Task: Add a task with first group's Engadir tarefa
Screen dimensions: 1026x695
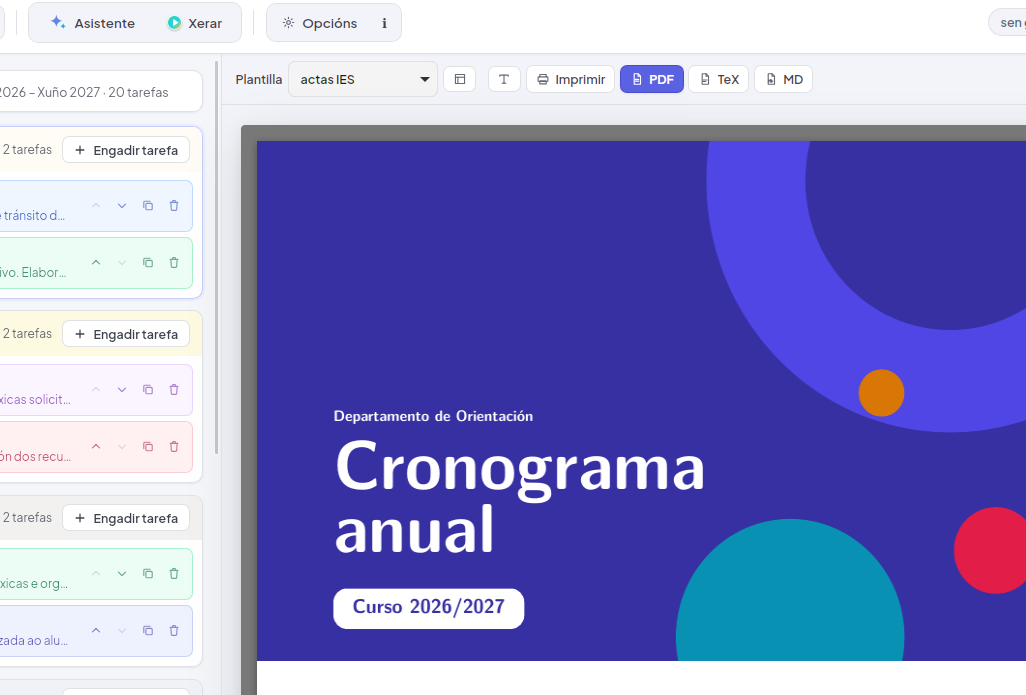Action: (126, 150)
